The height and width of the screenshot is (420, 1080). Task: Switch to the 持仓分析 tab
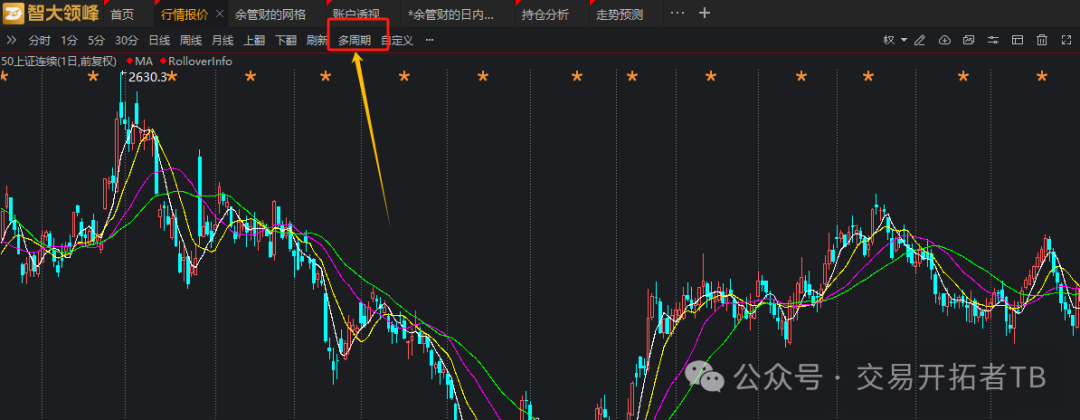click(546, 14)
